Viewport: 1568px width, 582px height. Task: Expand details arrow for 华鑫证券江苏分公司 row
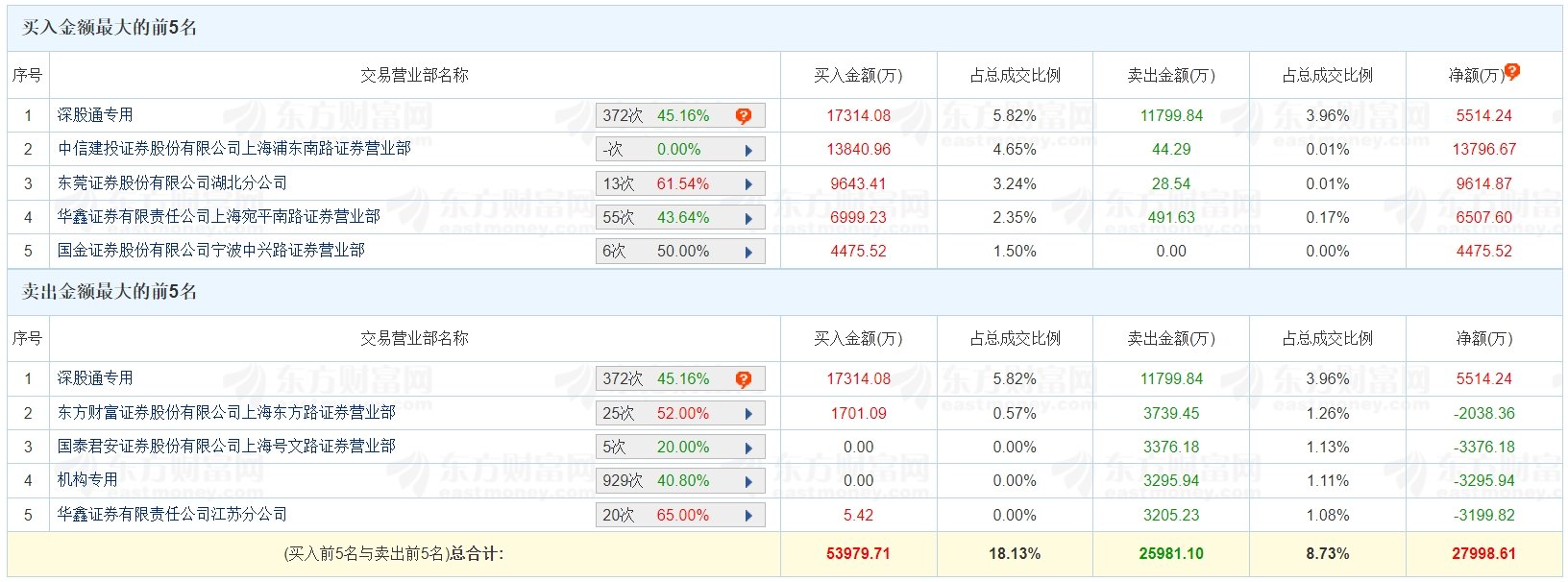pyautogui.click(x=748, y=516)
